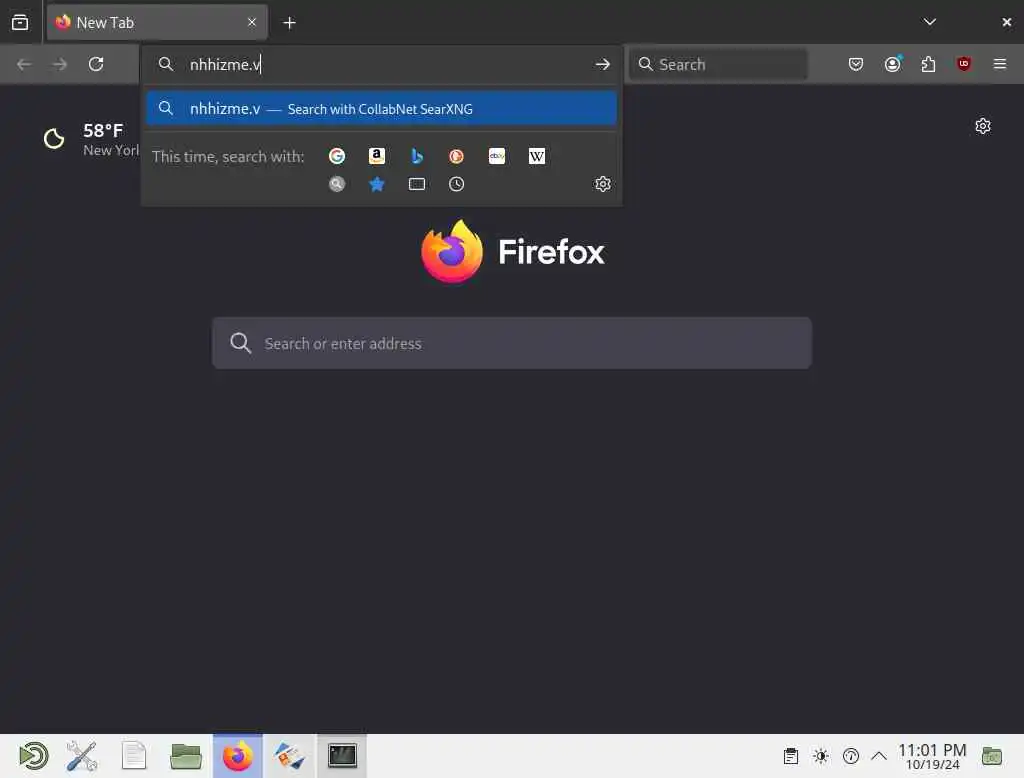The image size is (1024, 778).
Task: Open the uBlock Origin extension popup
Action: (x=964, y=64)
